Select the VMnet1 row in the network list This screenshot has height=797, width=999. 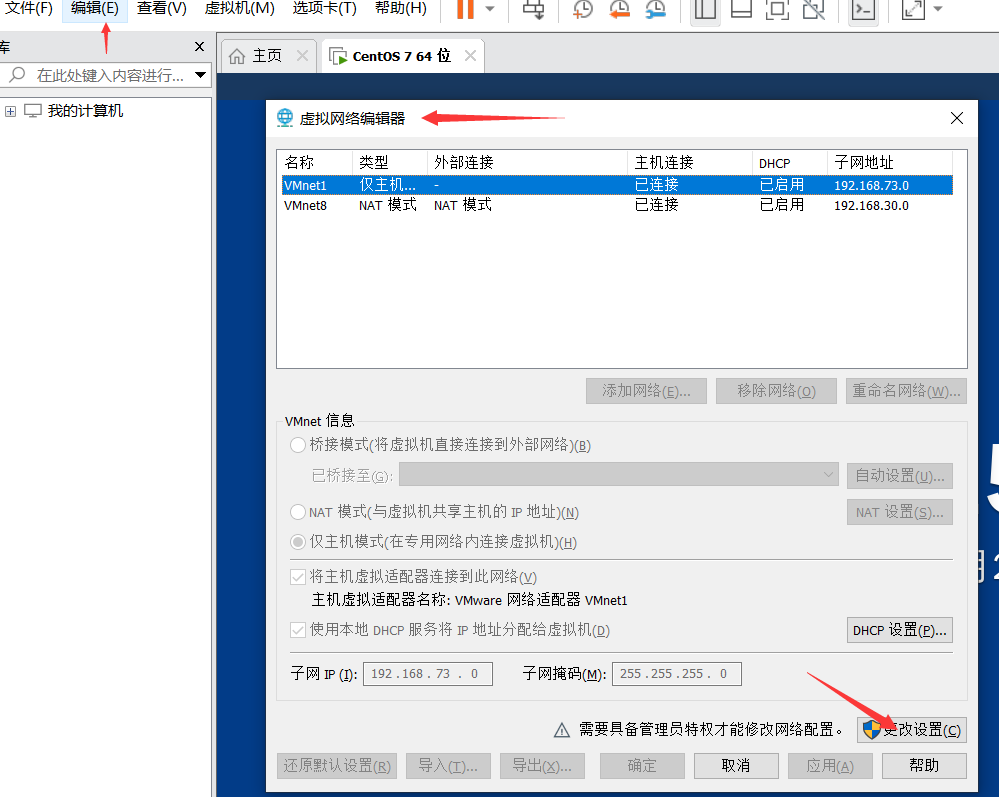617,185
